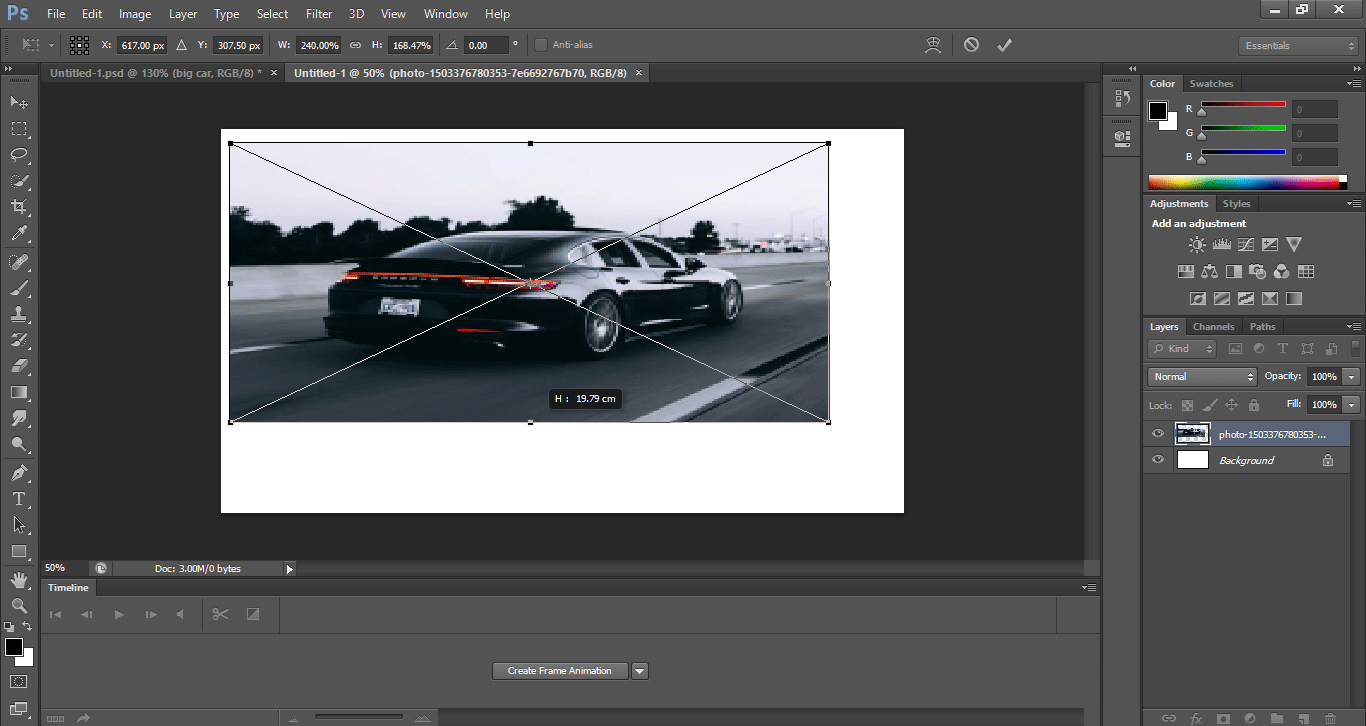Image resolution: width=1366 pixels, height=726 pixels.
Task: Select the Zoom tool
Action: [19, 605]
